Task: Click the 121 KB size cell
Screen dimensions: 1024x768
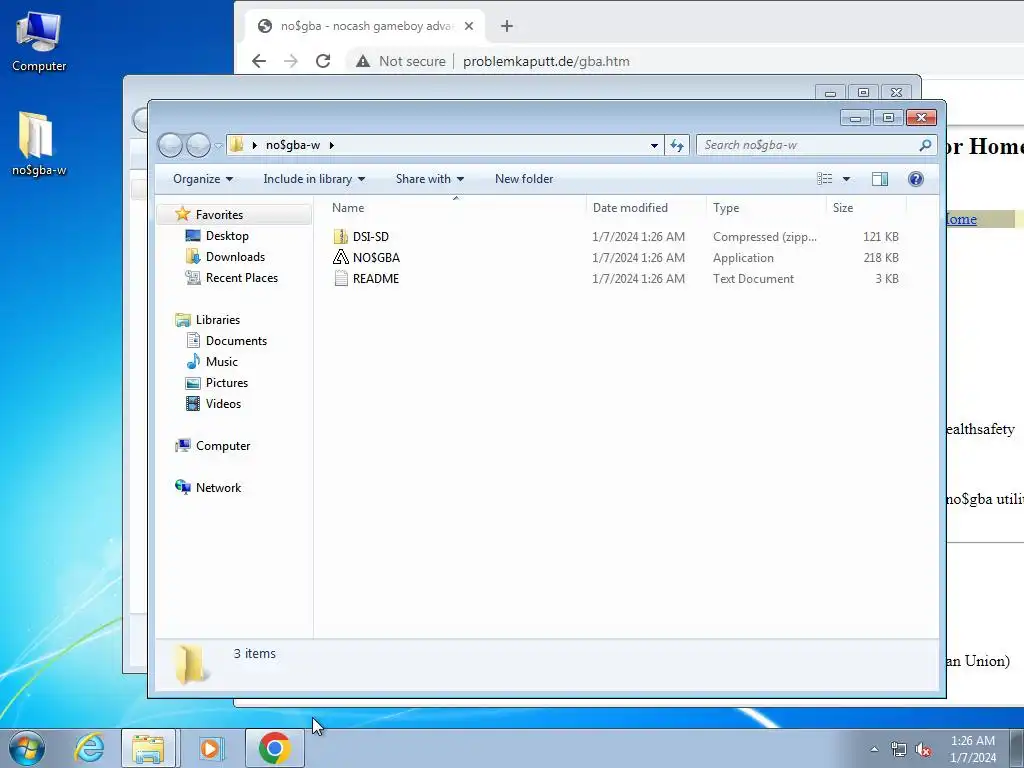Action: pyautogui.click(x=880, y=236)
